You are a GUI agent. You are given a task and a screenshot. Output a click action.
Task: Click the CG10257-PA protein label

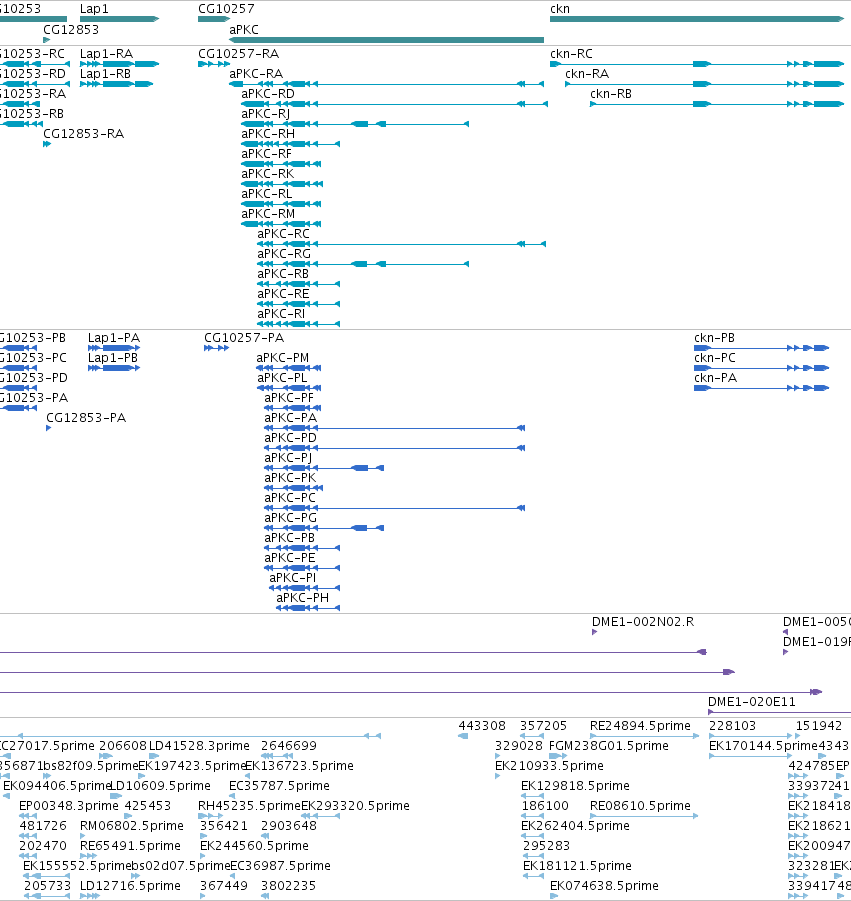(x=244, y=338)
